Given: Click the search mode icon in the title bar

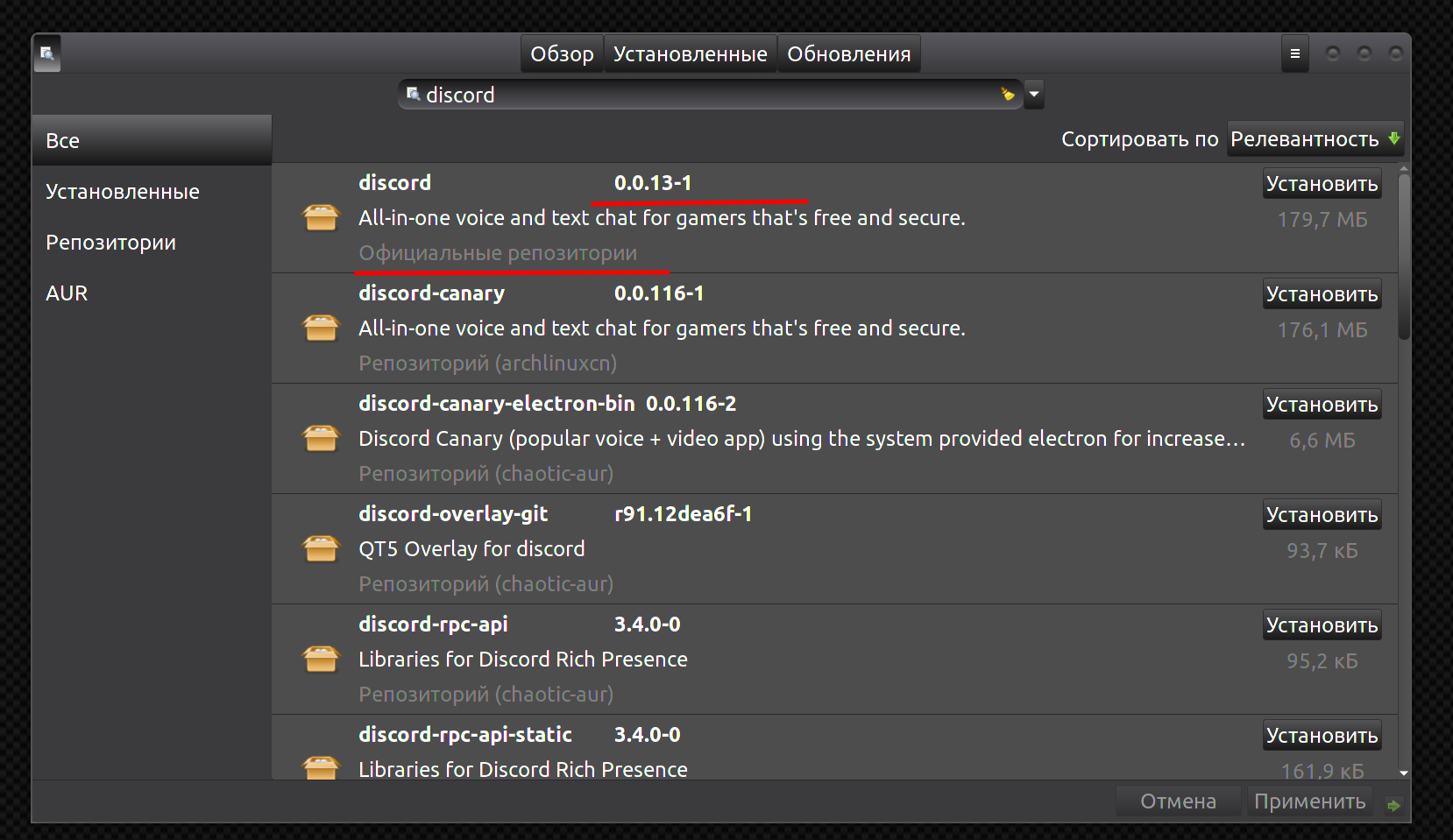Looking at the screenshot, I should click(x=47, y=53).
